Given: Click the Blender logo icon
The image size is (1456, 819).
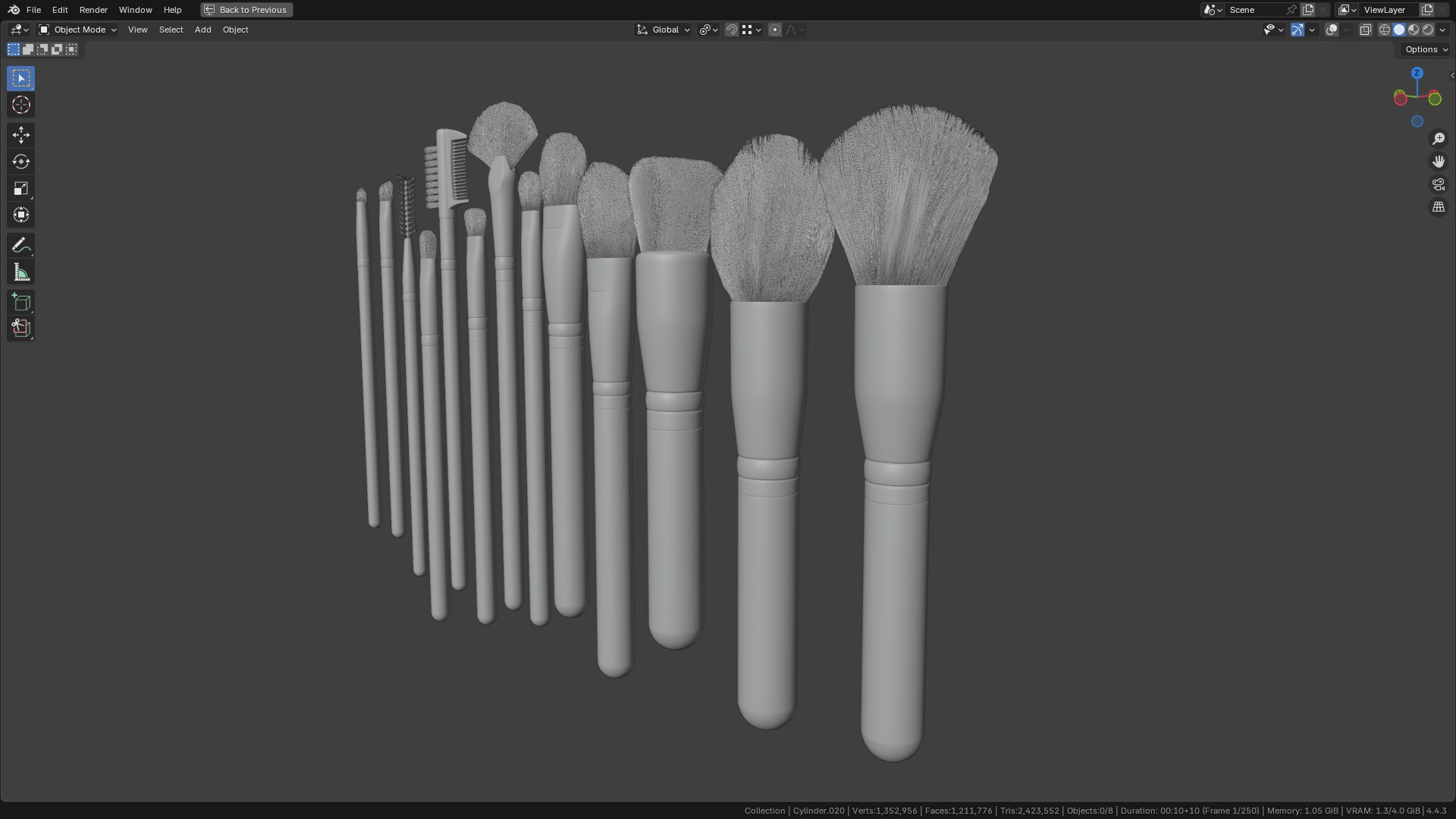Looking at the screenshot, I should tap(14, 10).
